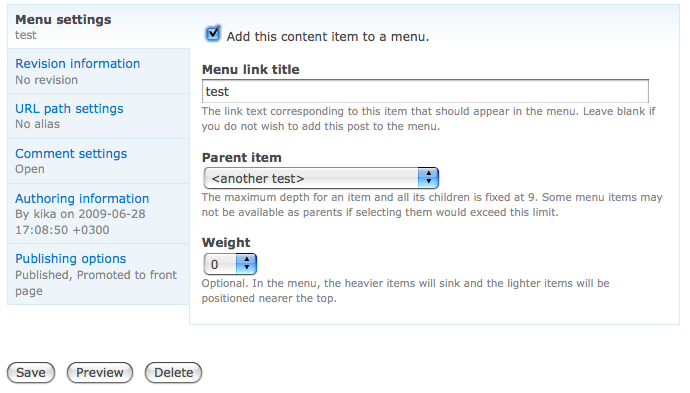Click the Menu link title text field
This screenshot has width=690, height=393.
click(x=425, y=91)
